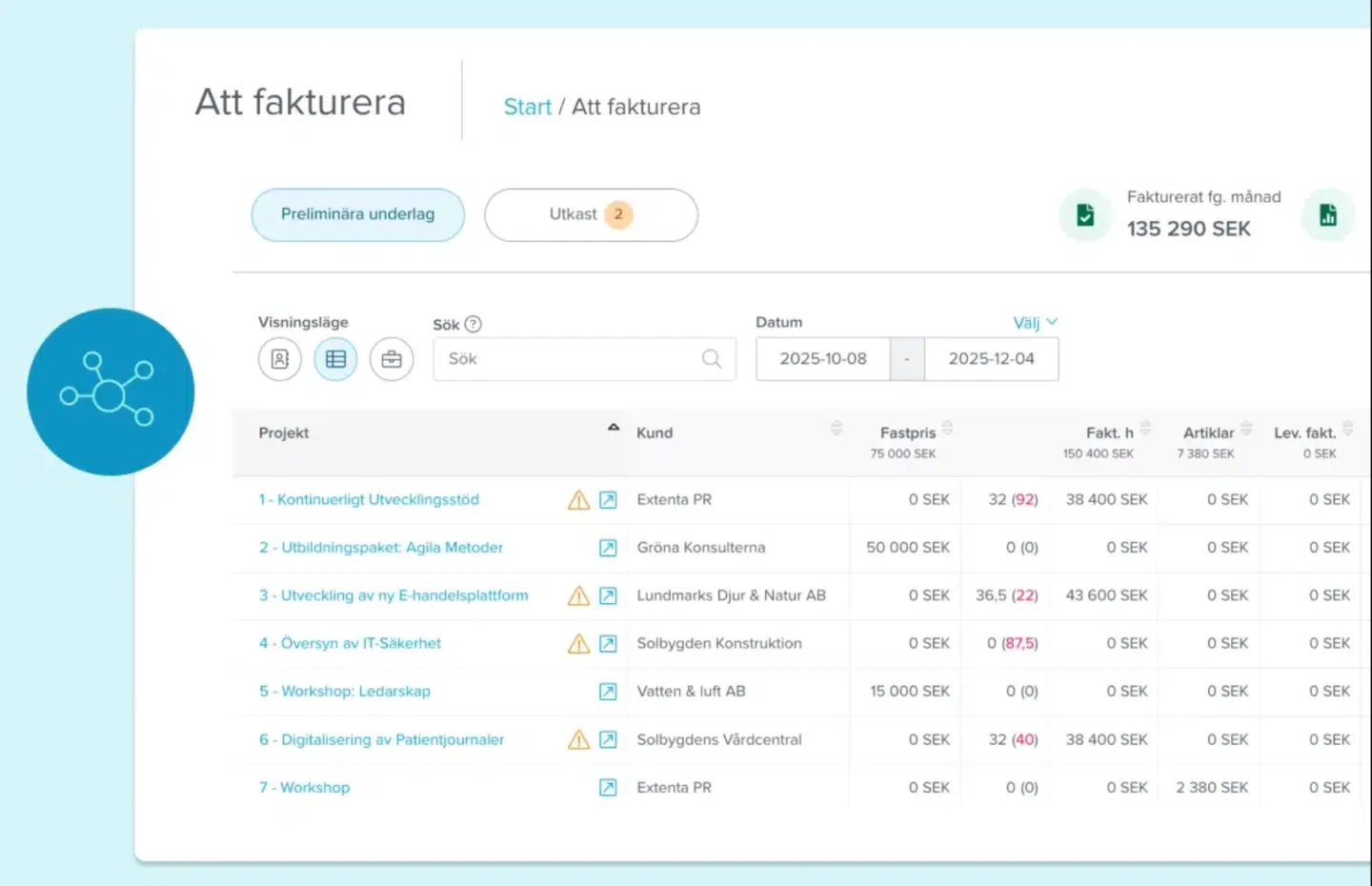Expand the Välj date dropdown
Screen dimensions: 1372x886
[x=1036, y=322]
